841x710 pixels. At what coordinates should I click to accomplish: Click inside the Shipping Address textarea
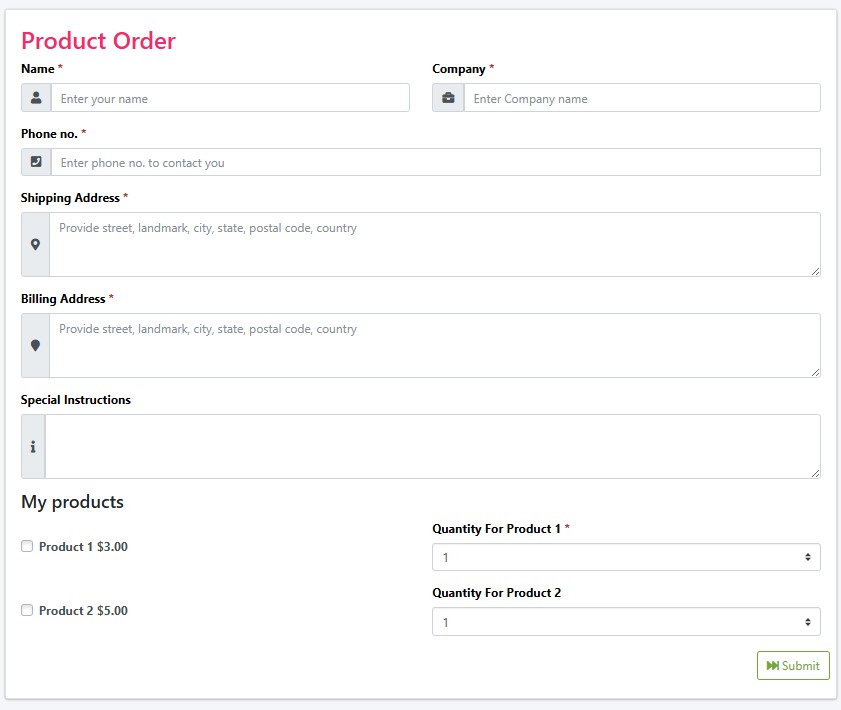[435, 245]
